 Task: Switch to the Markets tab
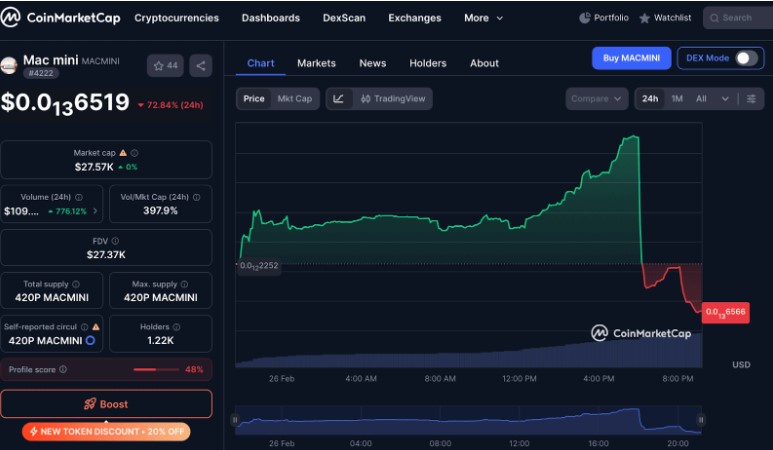316,63
